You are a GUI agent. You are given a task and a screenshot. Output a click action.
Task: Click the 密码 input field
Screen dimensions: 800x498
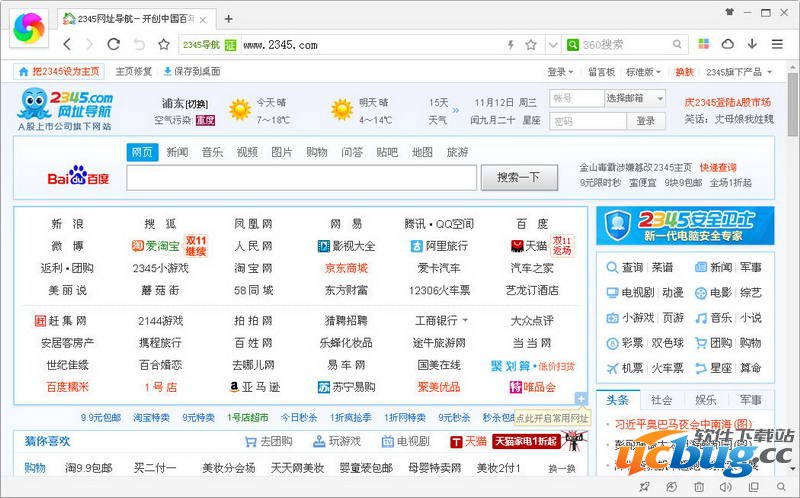pyautogui.click(x=588, y=121)
